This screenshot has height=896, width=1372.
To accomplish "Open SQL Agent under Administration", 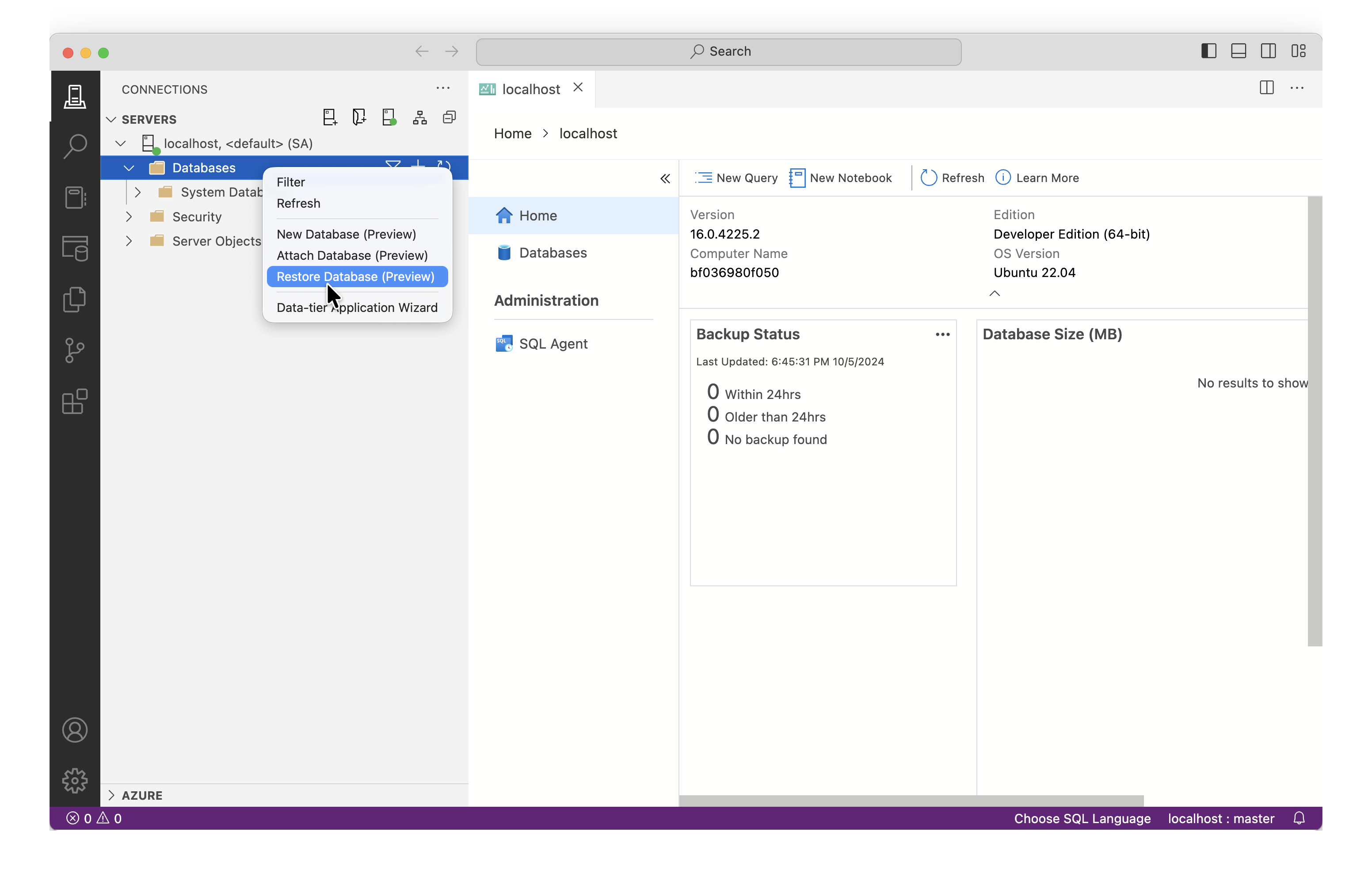I will (x=573, y=344).
